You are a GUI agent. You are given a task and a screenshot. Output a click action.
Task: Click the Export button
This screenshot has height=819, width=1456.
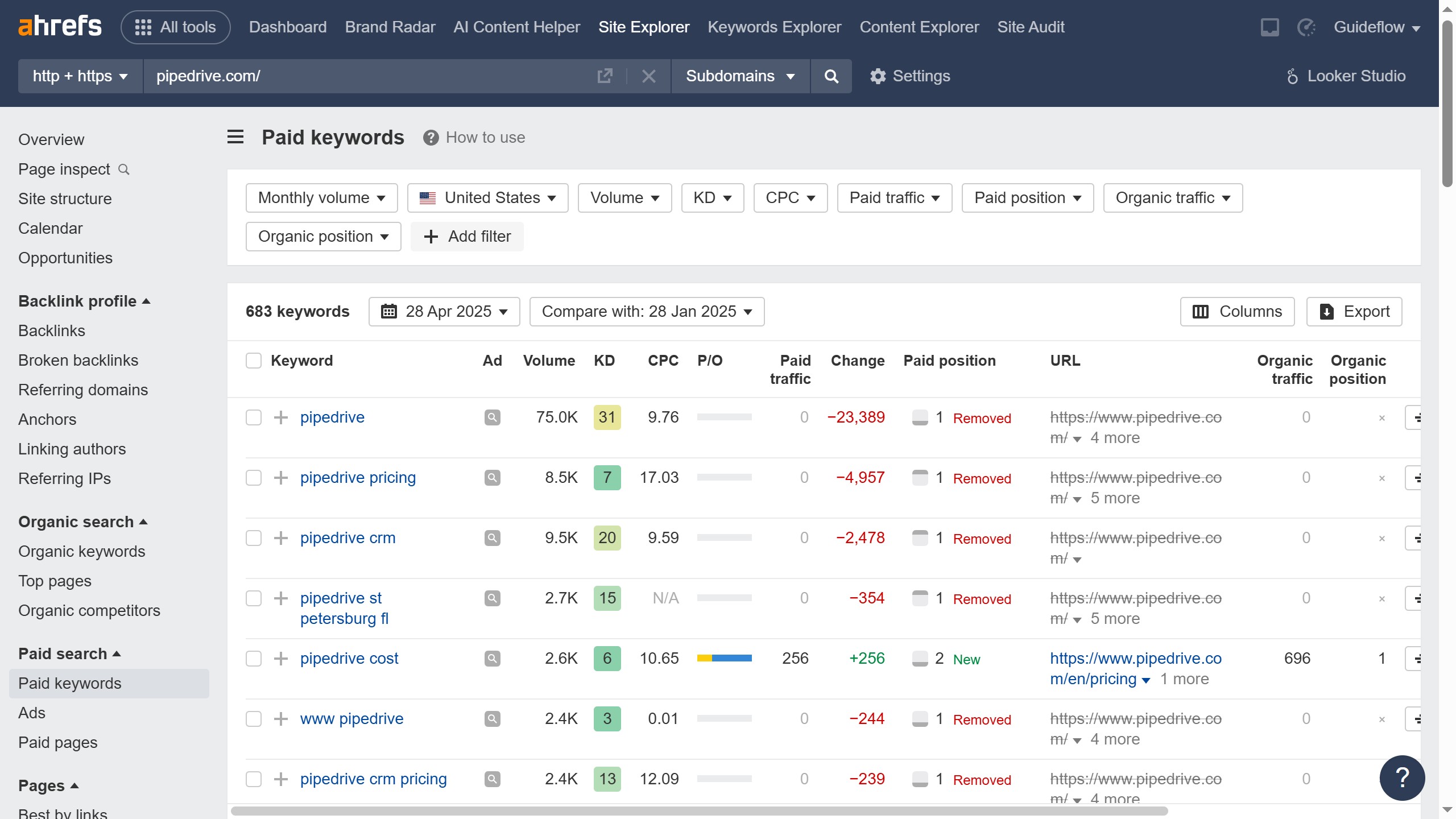click(1354, 312)
